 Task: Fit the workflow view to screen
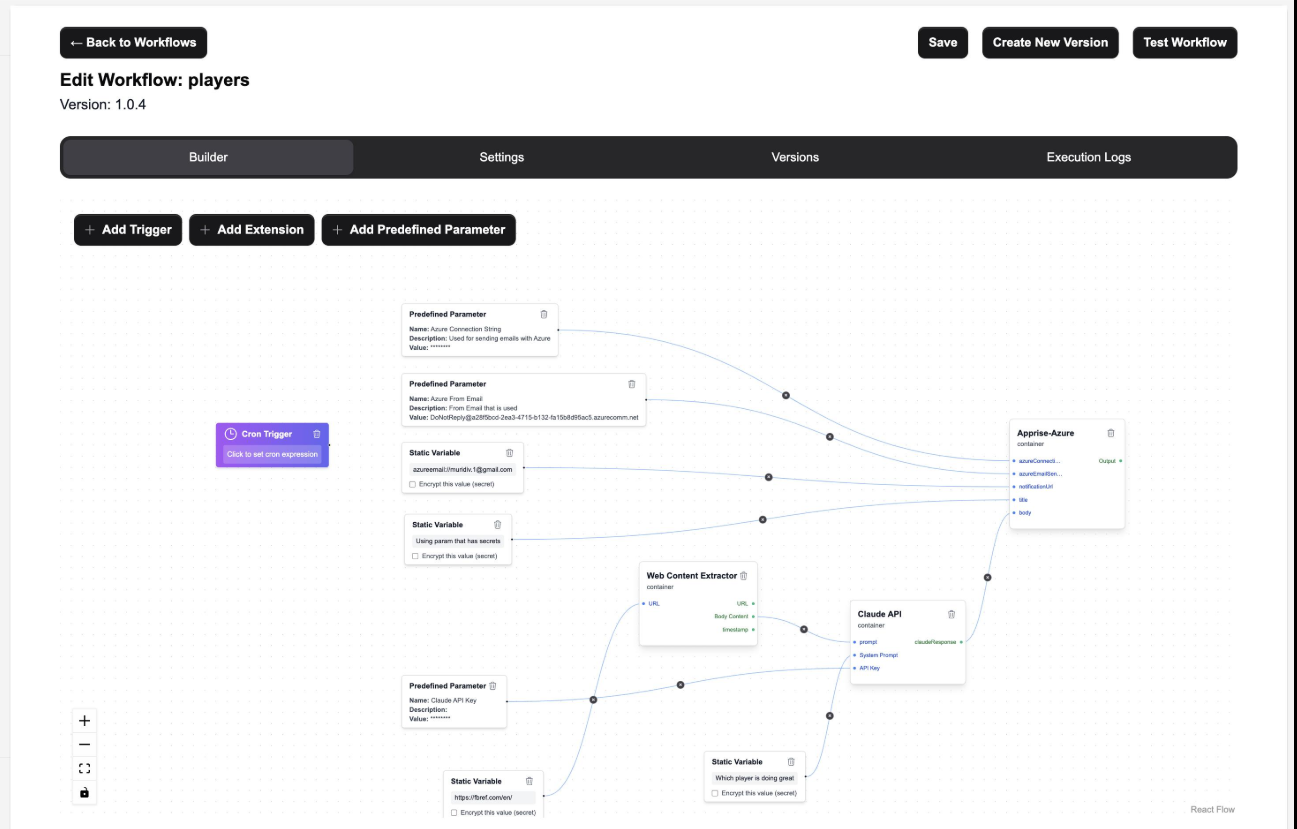[x=84, y=768]
